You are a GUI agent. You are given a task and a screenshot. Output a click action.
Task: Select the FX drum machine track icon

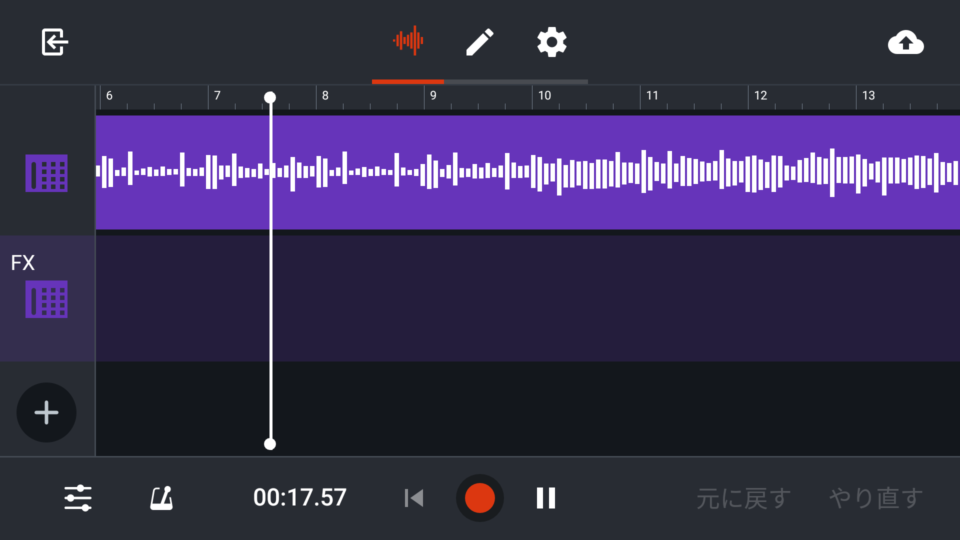tap(47, 299)
